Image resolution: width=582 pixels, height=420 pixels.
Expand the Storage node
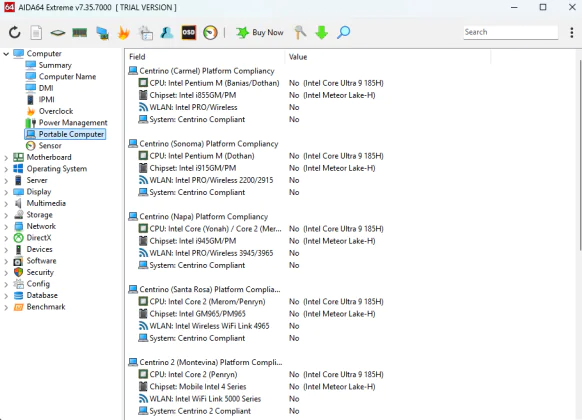(x=6, y=215)
